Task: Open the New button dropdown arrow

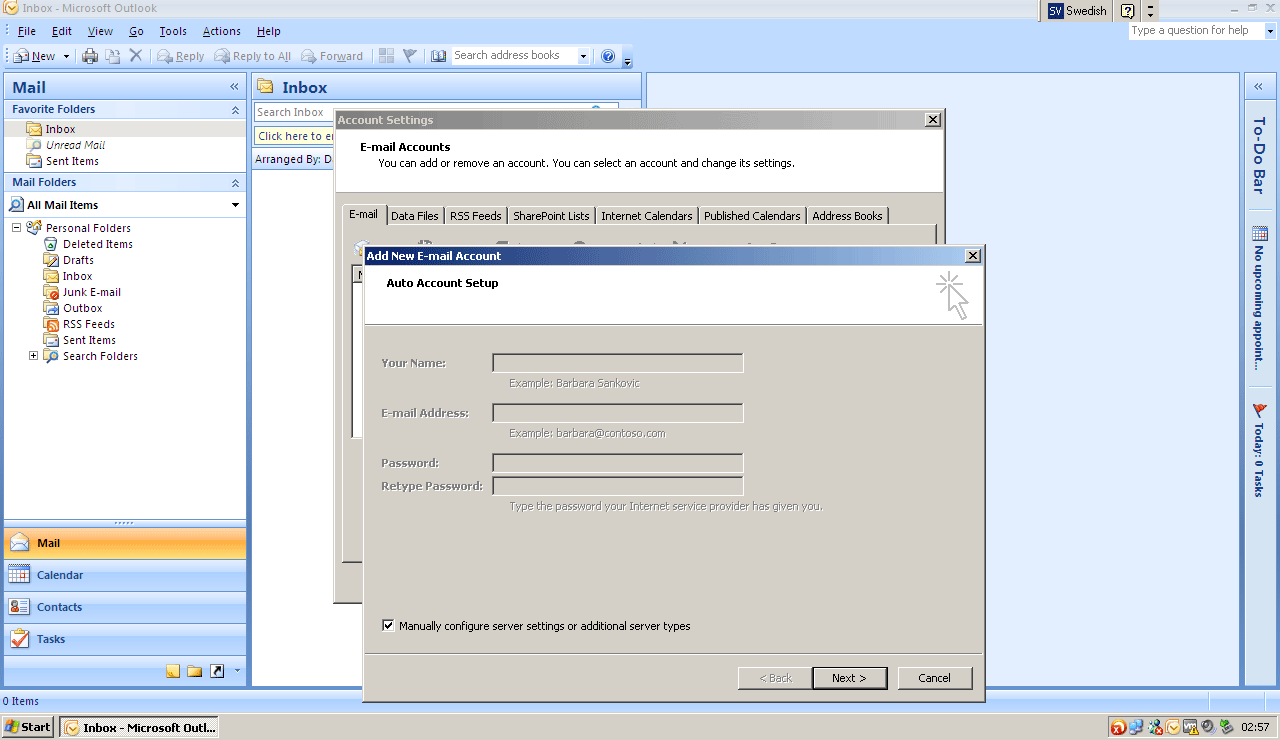Action: click(67, 57)
